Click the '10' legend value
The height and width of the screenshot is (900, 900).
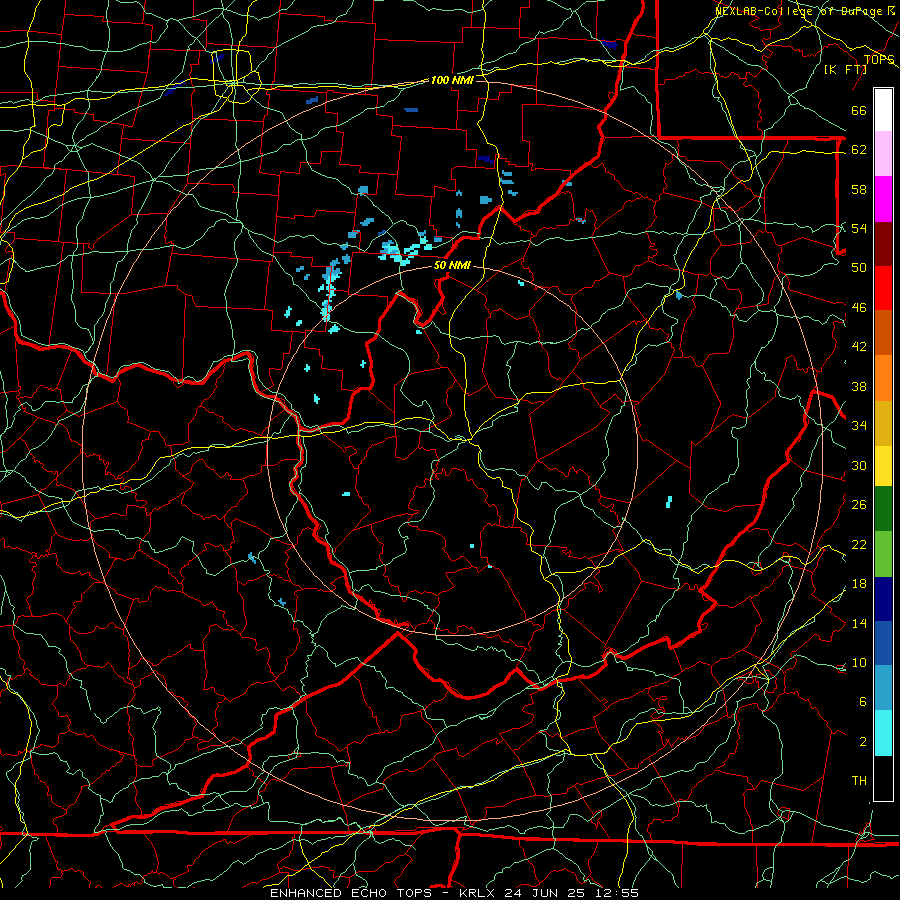pyautogui.click(x=859, y=663)
